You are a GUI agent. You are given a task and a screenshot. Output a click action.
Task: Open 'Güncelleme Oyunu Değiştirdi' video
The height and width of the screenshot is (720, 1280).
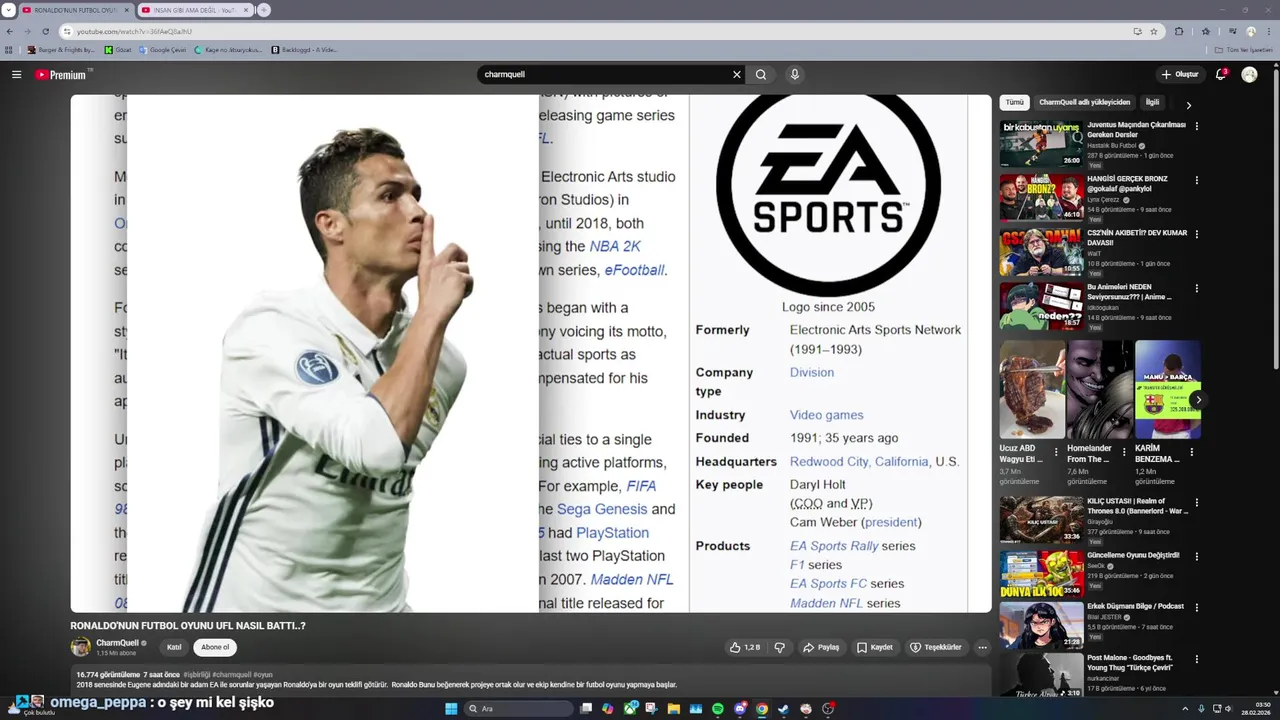1041,574
